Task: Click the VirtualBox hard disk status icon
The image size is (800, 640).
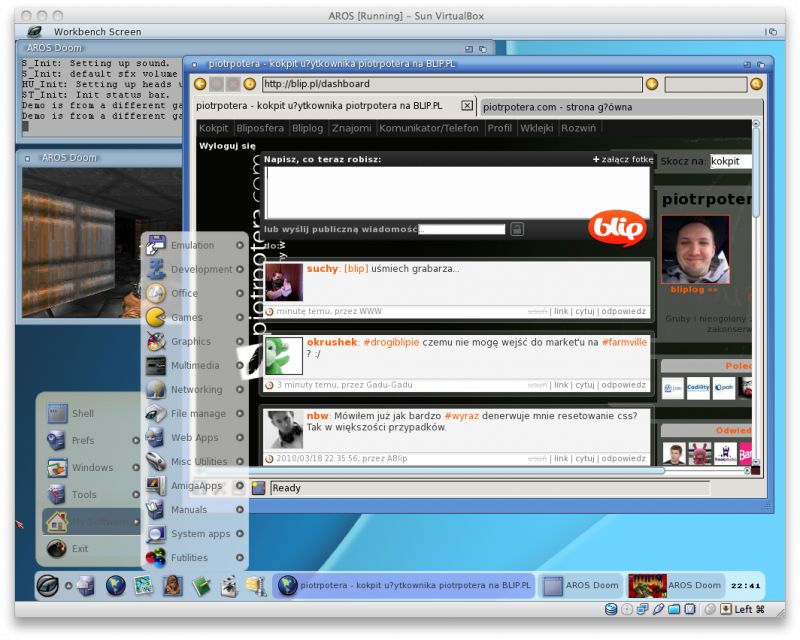Action: coord(611,609)
